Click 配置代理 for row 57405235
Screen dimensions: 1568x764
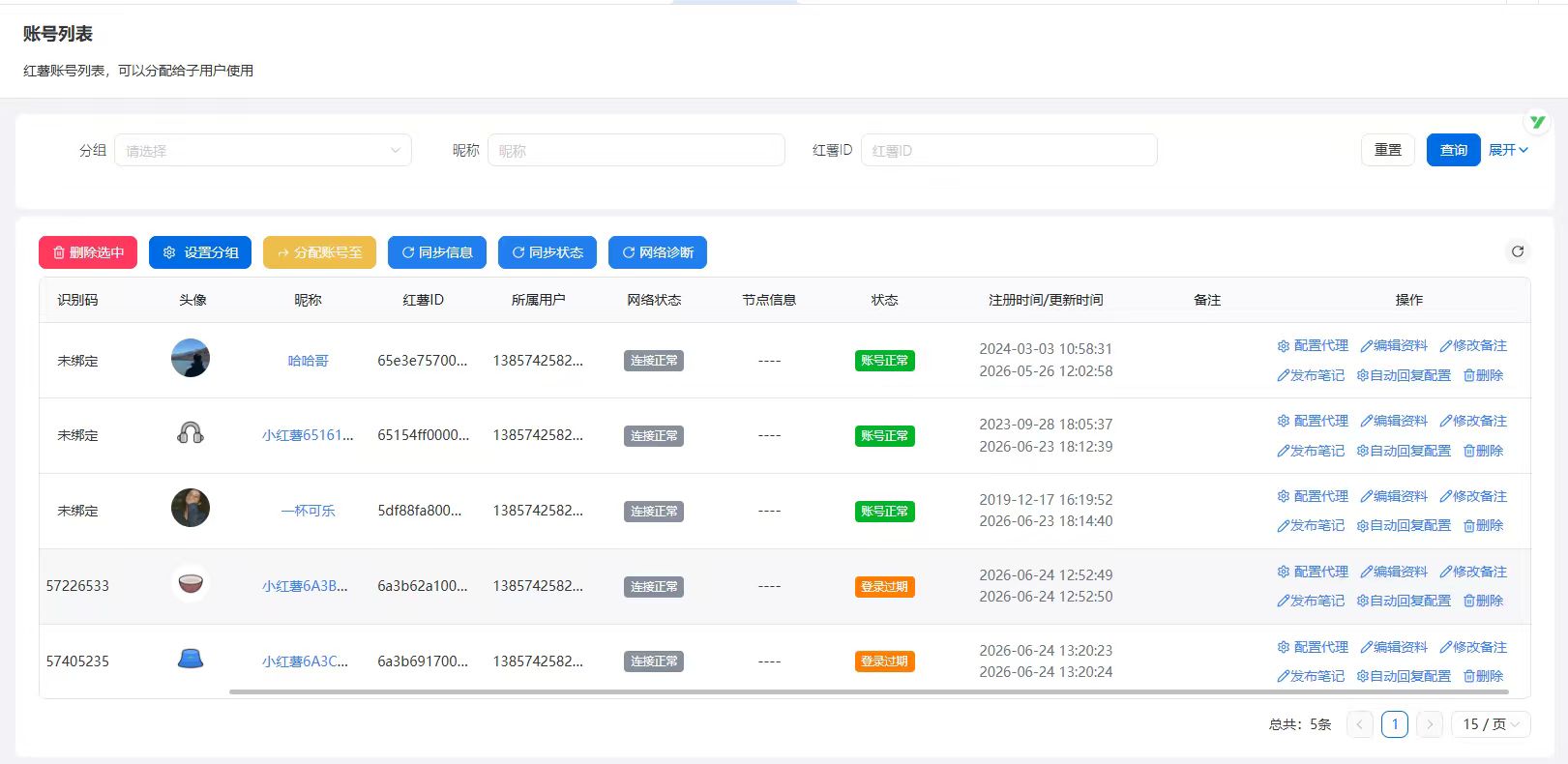tap(1313, 647)
